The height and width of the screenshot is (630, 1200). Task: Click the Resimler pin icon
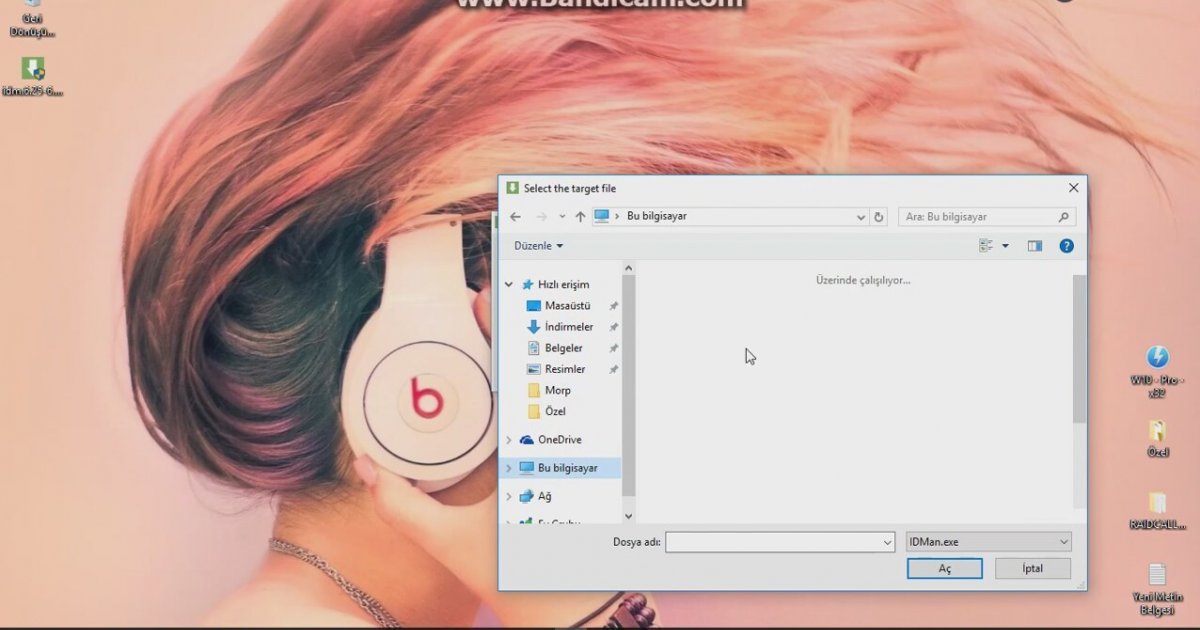point(614,369)
